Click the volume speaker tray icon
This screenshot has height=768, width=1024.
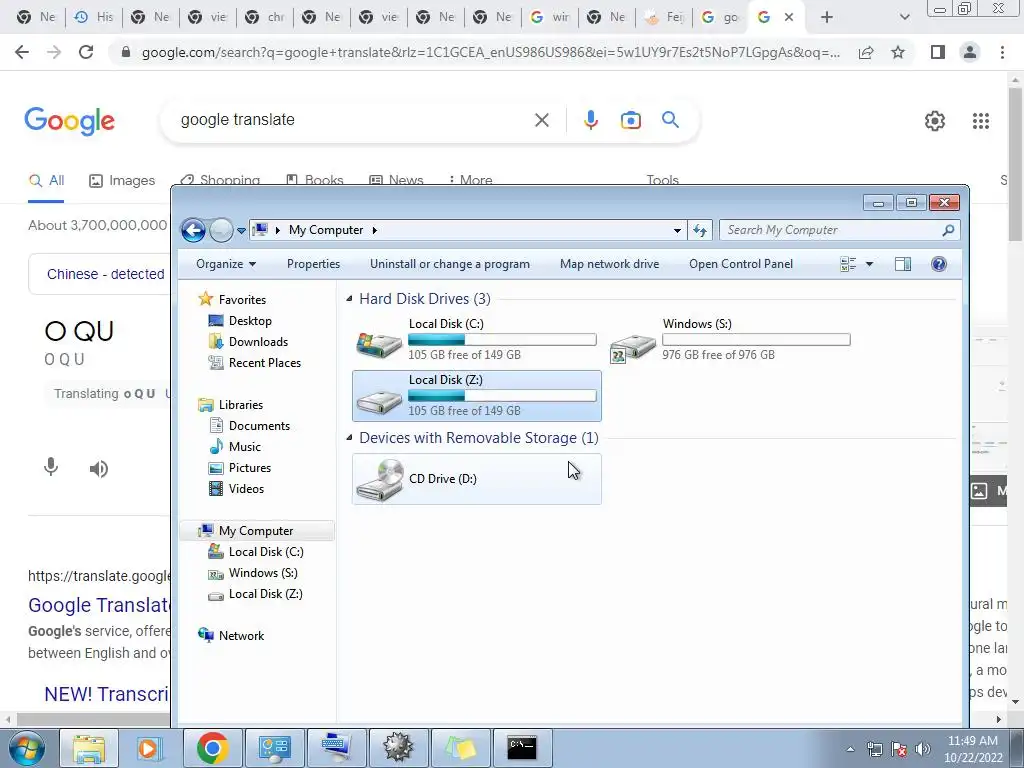923,749
